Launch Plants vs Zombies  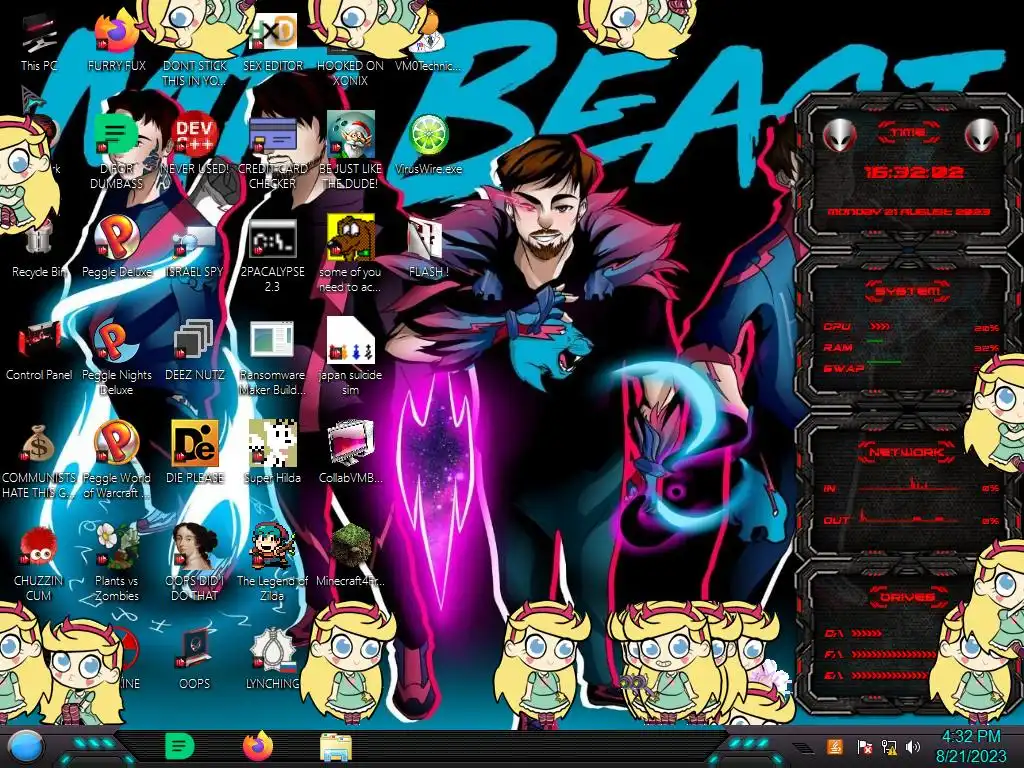116,563
